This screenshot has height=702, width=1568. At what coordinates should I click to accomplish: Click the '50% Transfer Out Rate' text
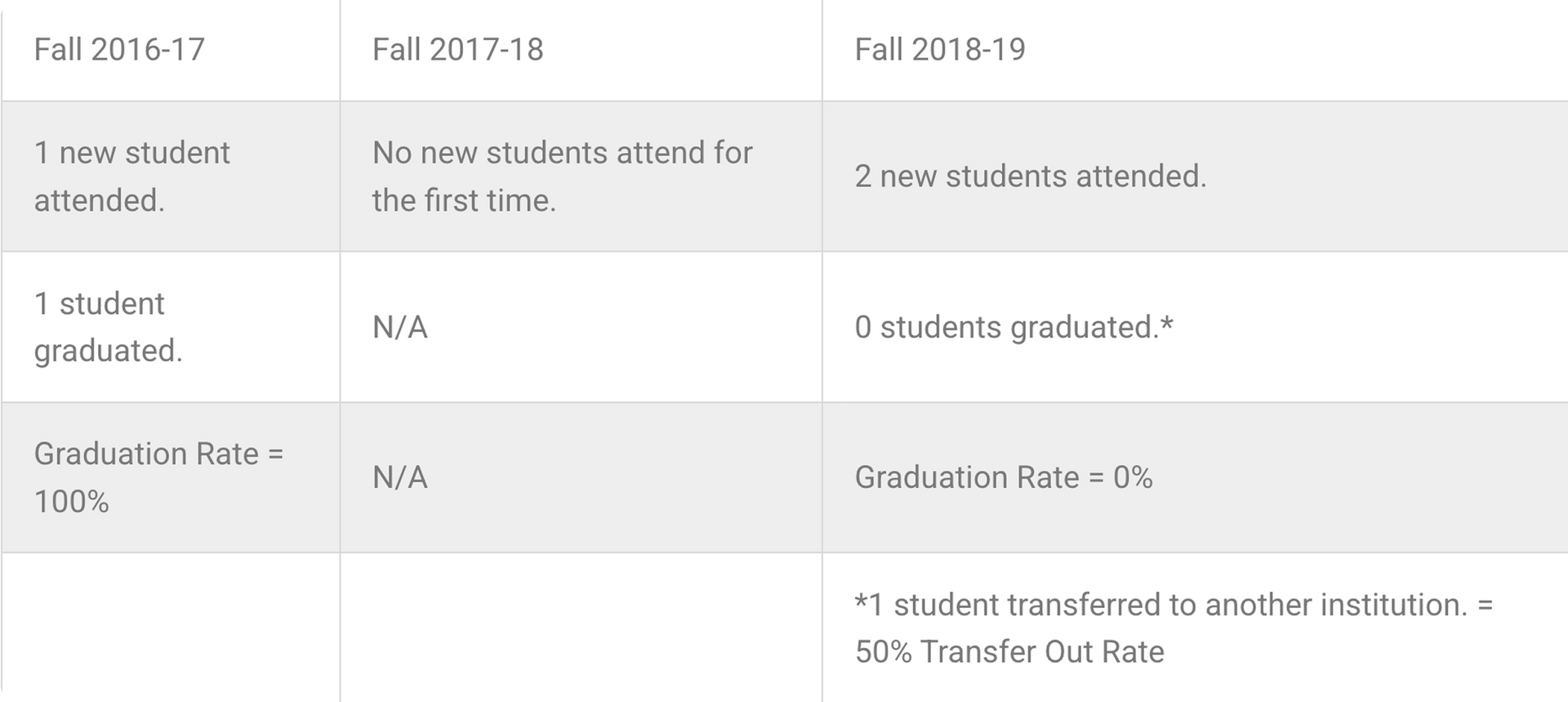coord(1009,652)
